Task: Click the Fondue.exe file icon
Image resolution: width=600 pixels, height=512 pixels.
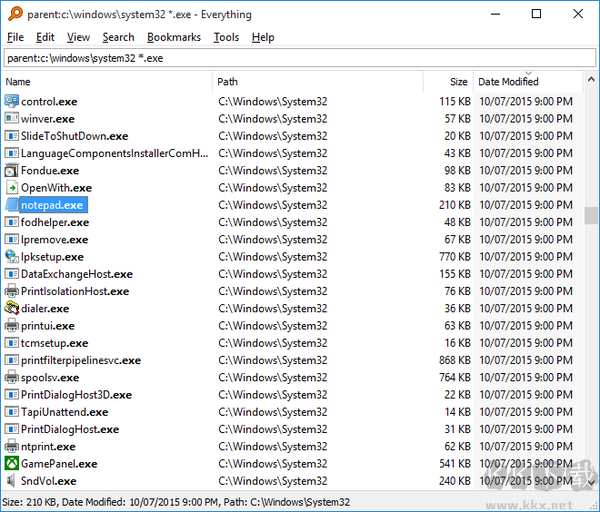Action: click(x=11, y=170)
